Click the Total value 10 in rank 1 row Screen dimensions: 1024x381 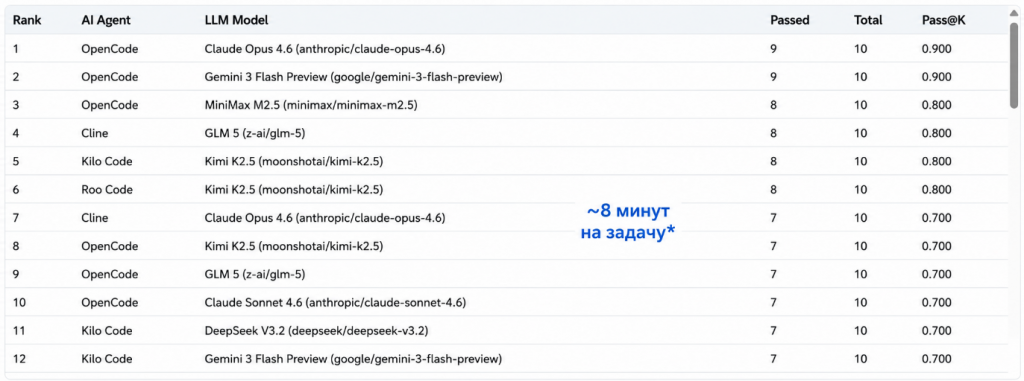point(860,48)
